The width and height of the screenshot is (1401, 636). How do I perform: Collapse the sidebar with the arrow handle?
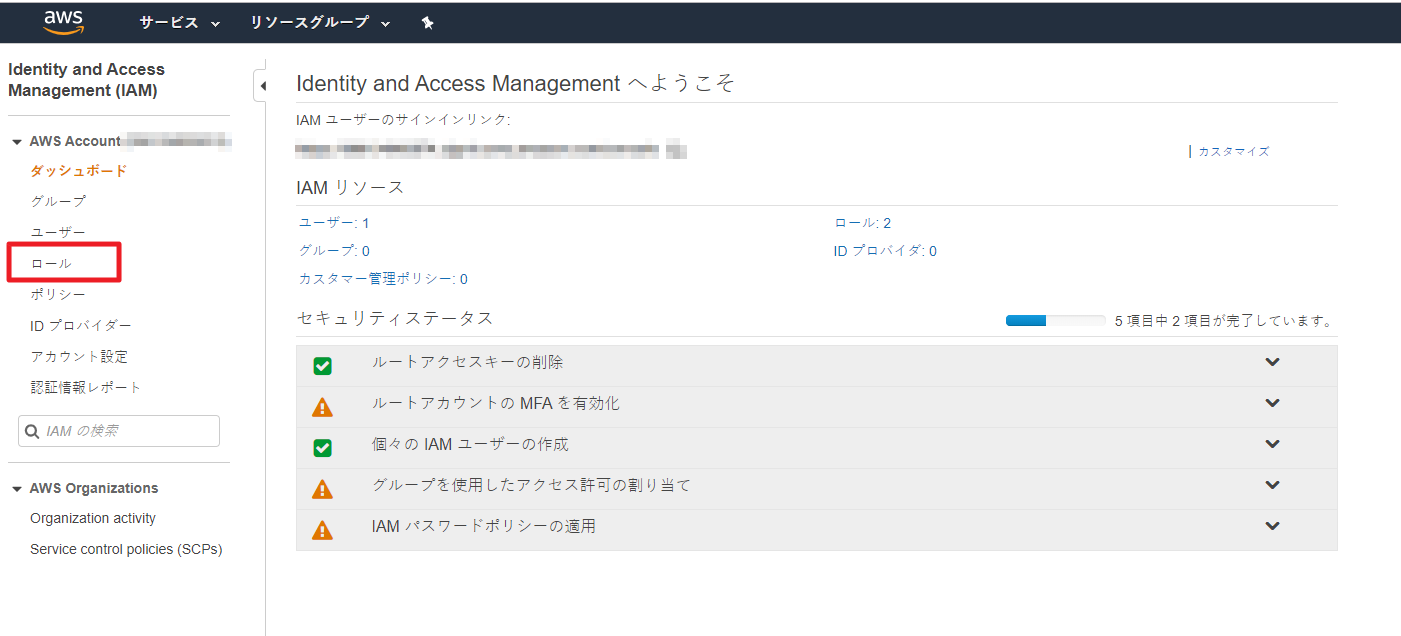[x=262, y=86]
